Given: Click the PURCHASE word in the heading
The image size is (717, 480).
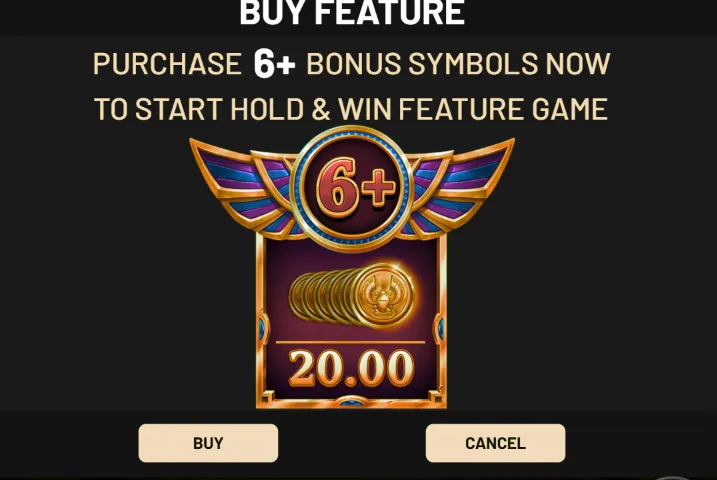Looking at the screenshot, I should (167, 64).
